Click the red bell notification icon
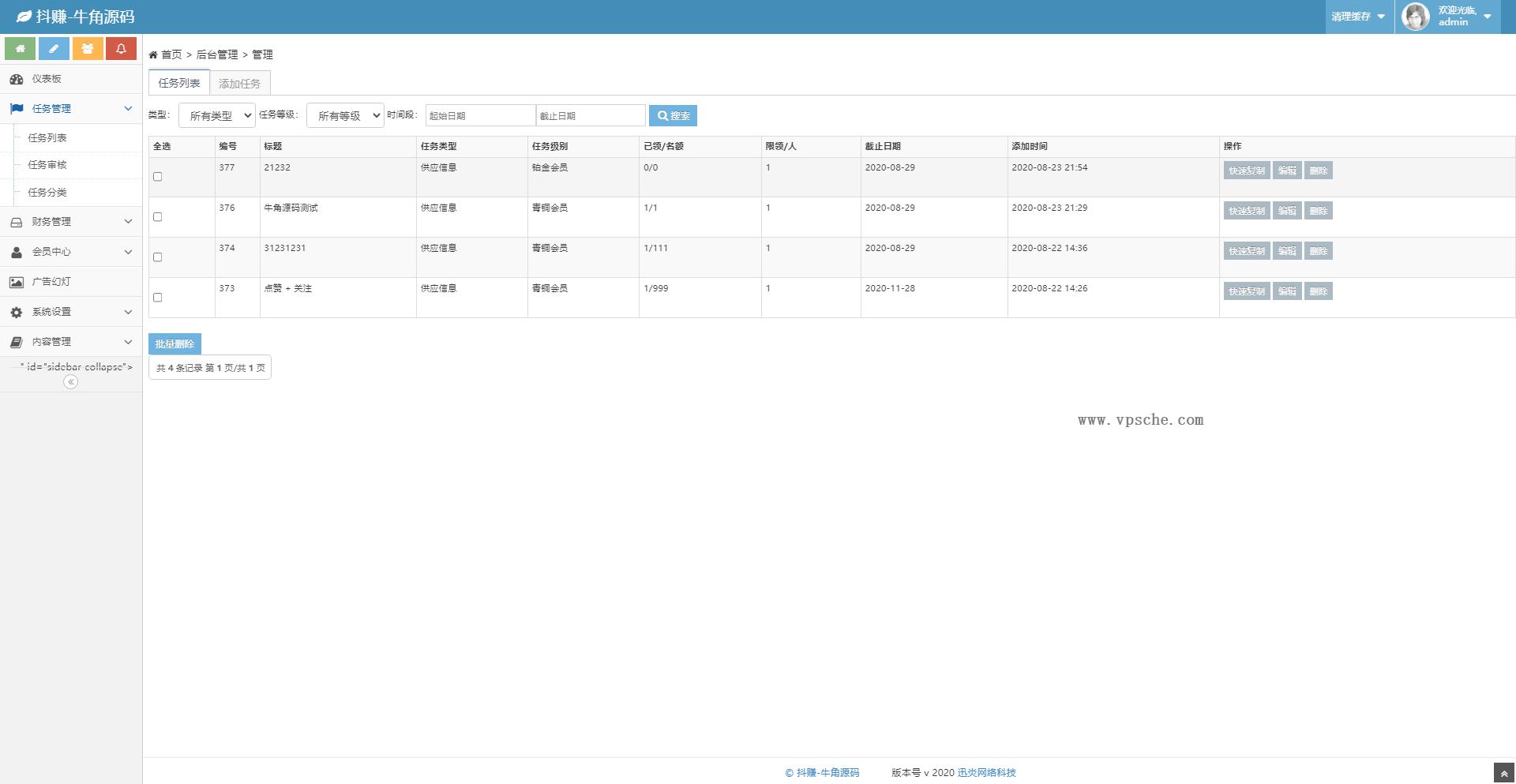1516x784 pixels. point(121,49)
